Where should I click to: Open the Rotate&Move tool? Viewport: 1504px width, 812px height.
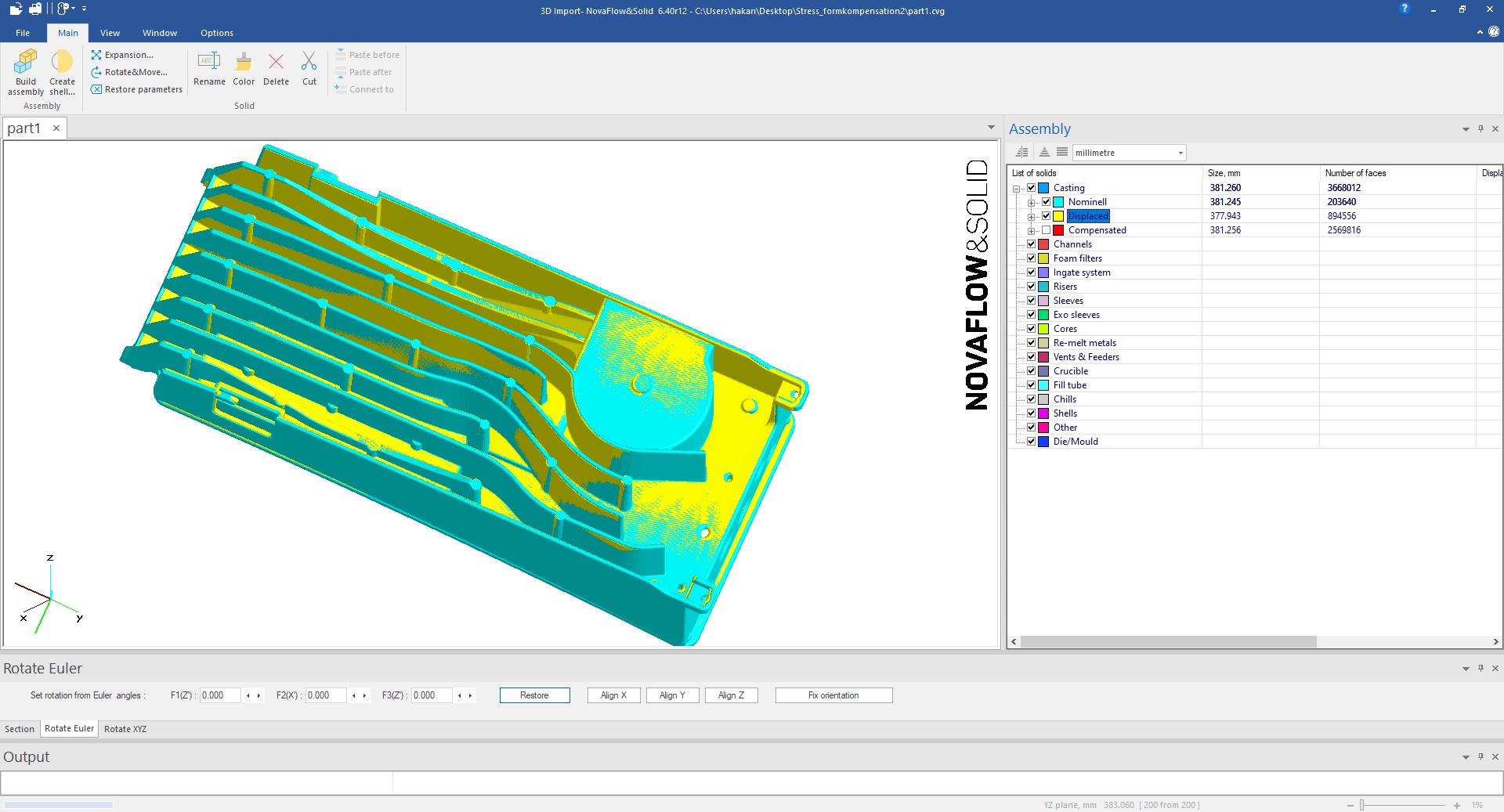(x=129, y=72)
